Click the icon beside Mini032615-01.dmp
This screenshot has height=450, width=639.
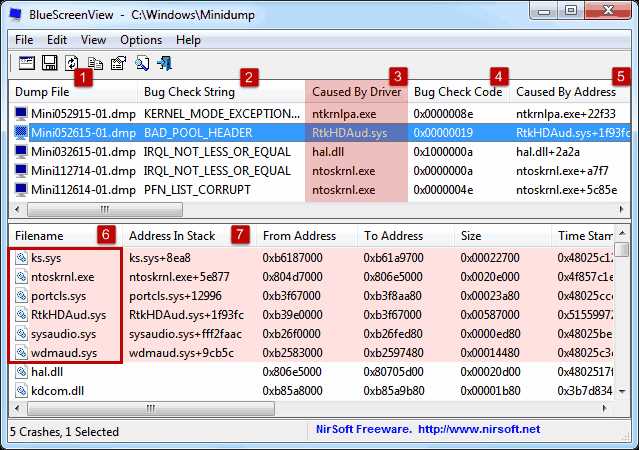(21, 152)
